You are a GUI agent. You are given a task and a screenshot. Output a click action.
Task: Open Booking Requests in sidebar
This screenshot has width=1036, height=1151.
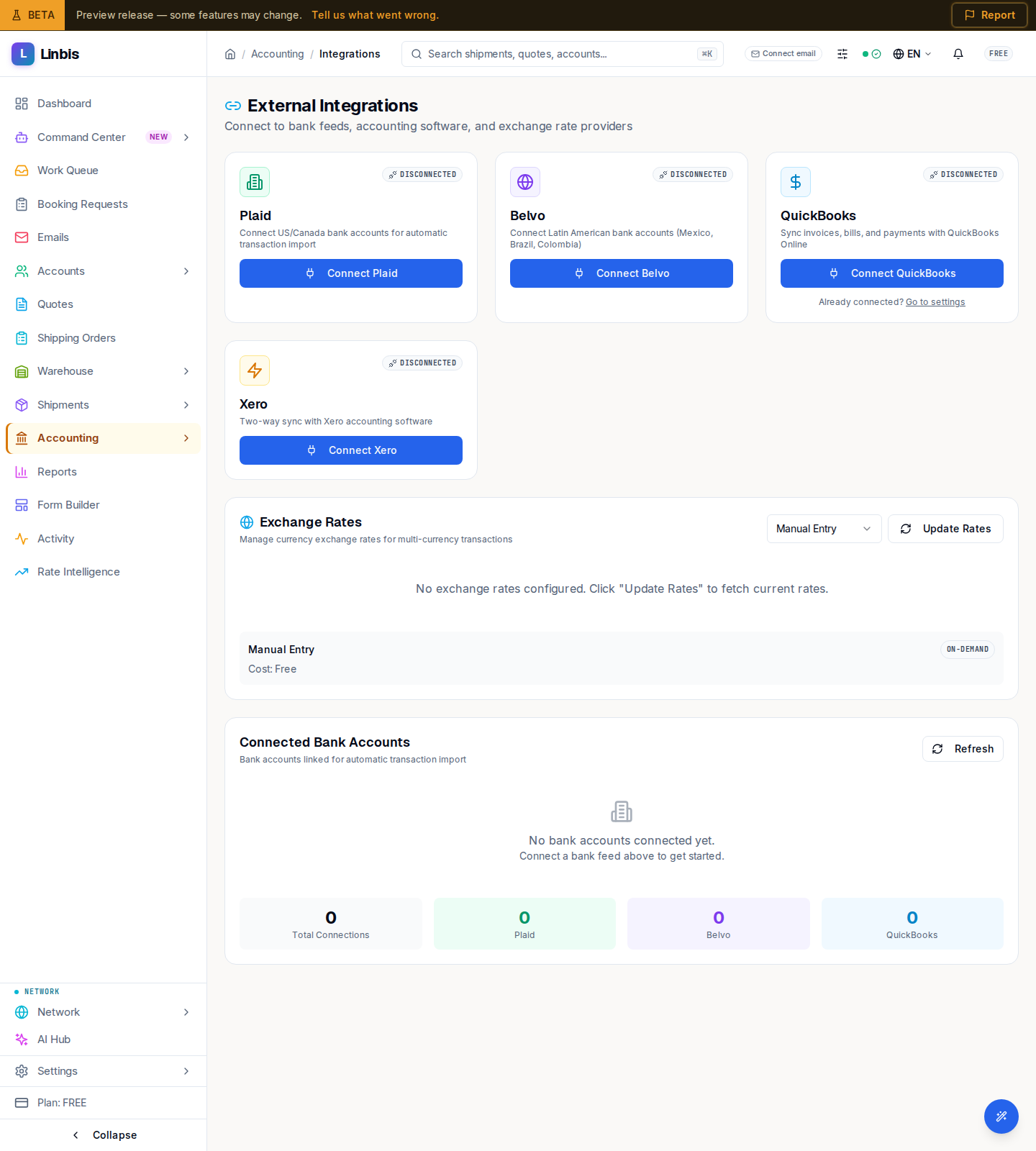coord(103,204)
